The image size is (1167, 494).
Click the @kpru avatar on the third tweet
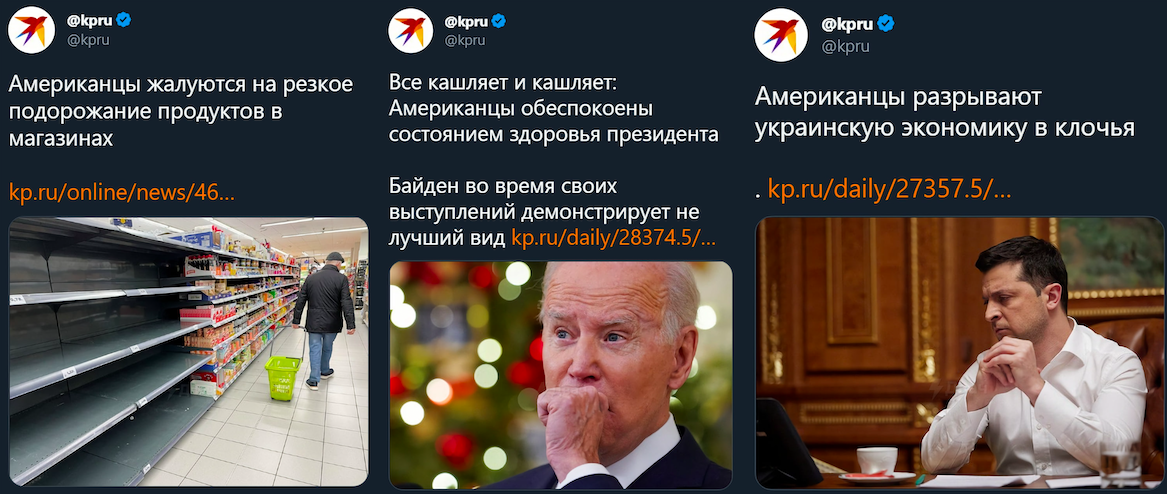coord(781,36)
